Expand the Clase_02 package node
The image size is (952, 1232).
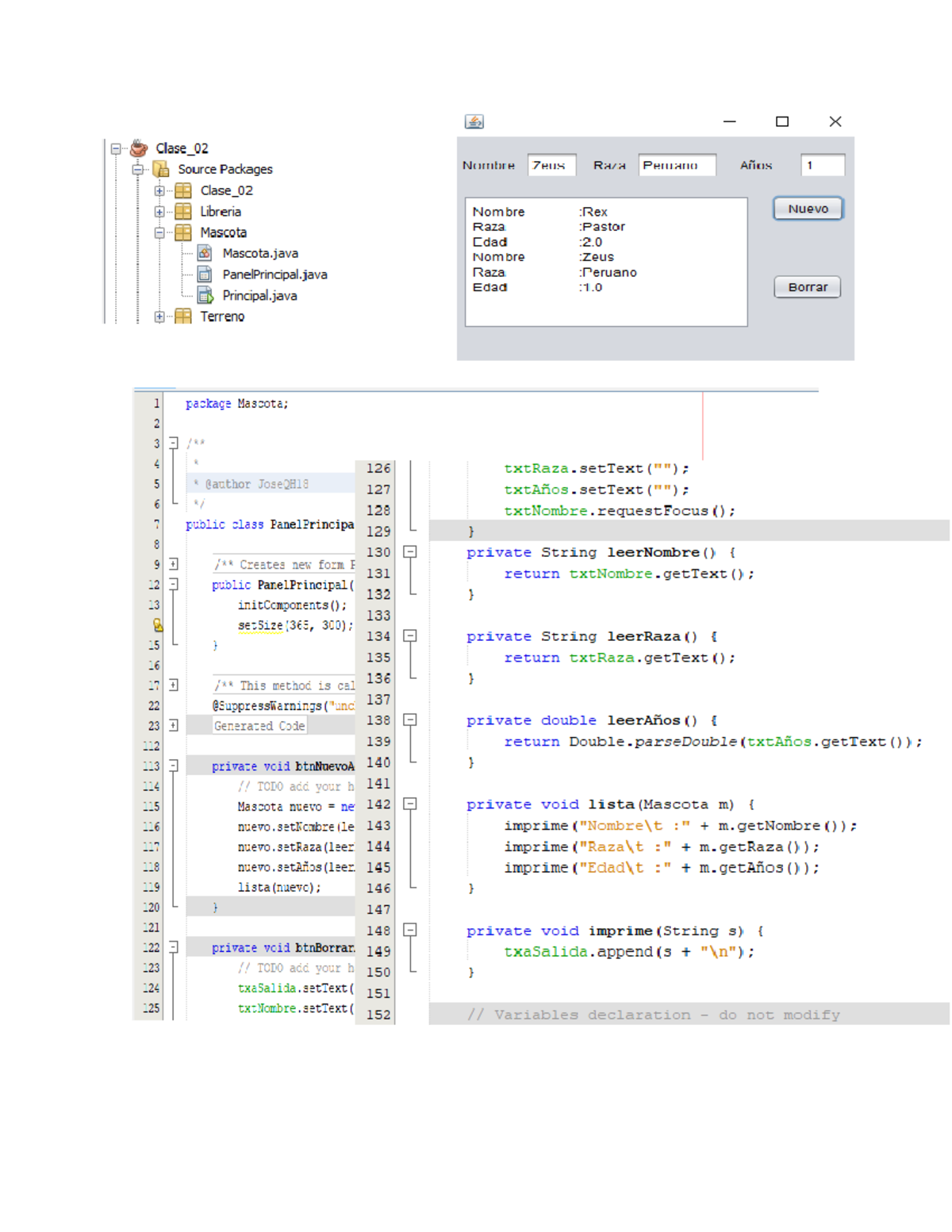(159, 190)
